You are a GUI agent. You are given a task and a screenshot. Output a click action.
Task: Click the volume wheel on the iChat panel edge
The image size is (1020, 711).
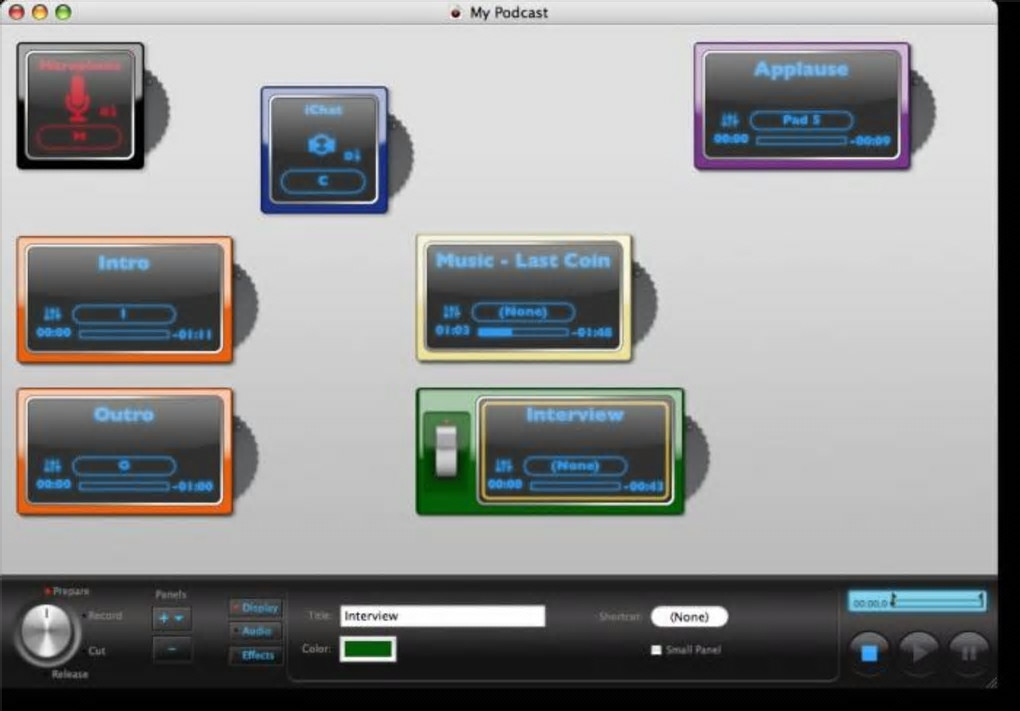tap(401, 154)
